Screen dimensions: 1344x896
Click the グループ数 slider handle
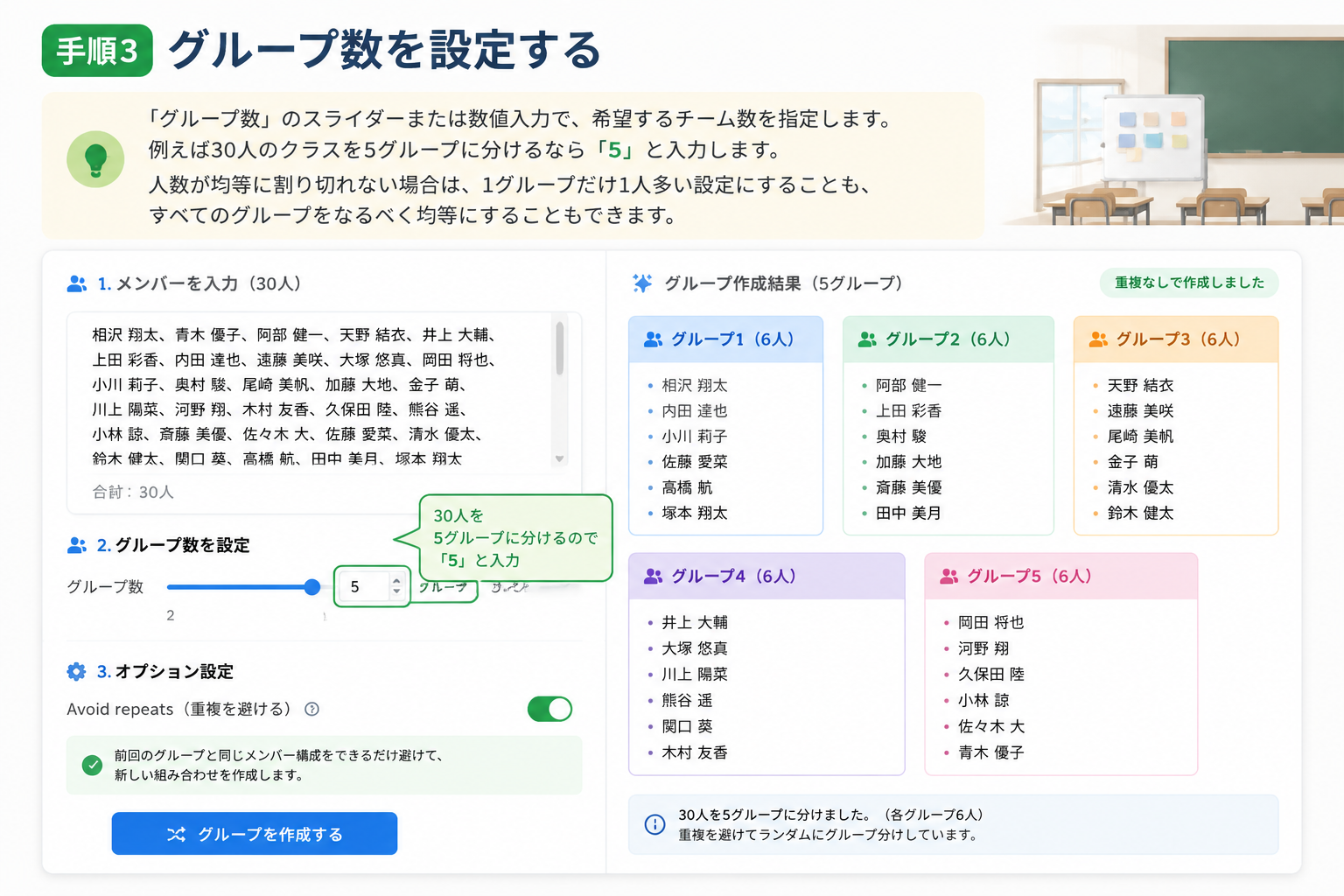(311, 587)
